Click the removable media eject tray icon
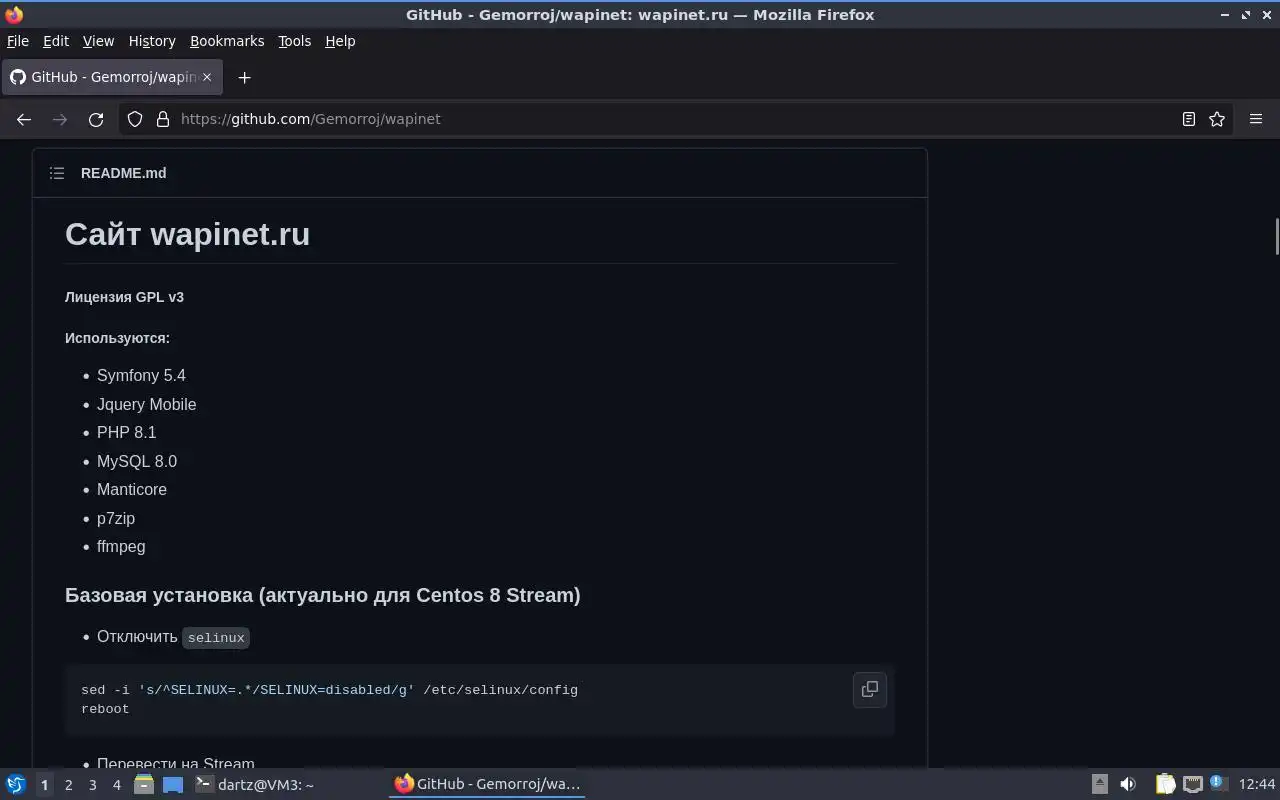 (1099, 784)
